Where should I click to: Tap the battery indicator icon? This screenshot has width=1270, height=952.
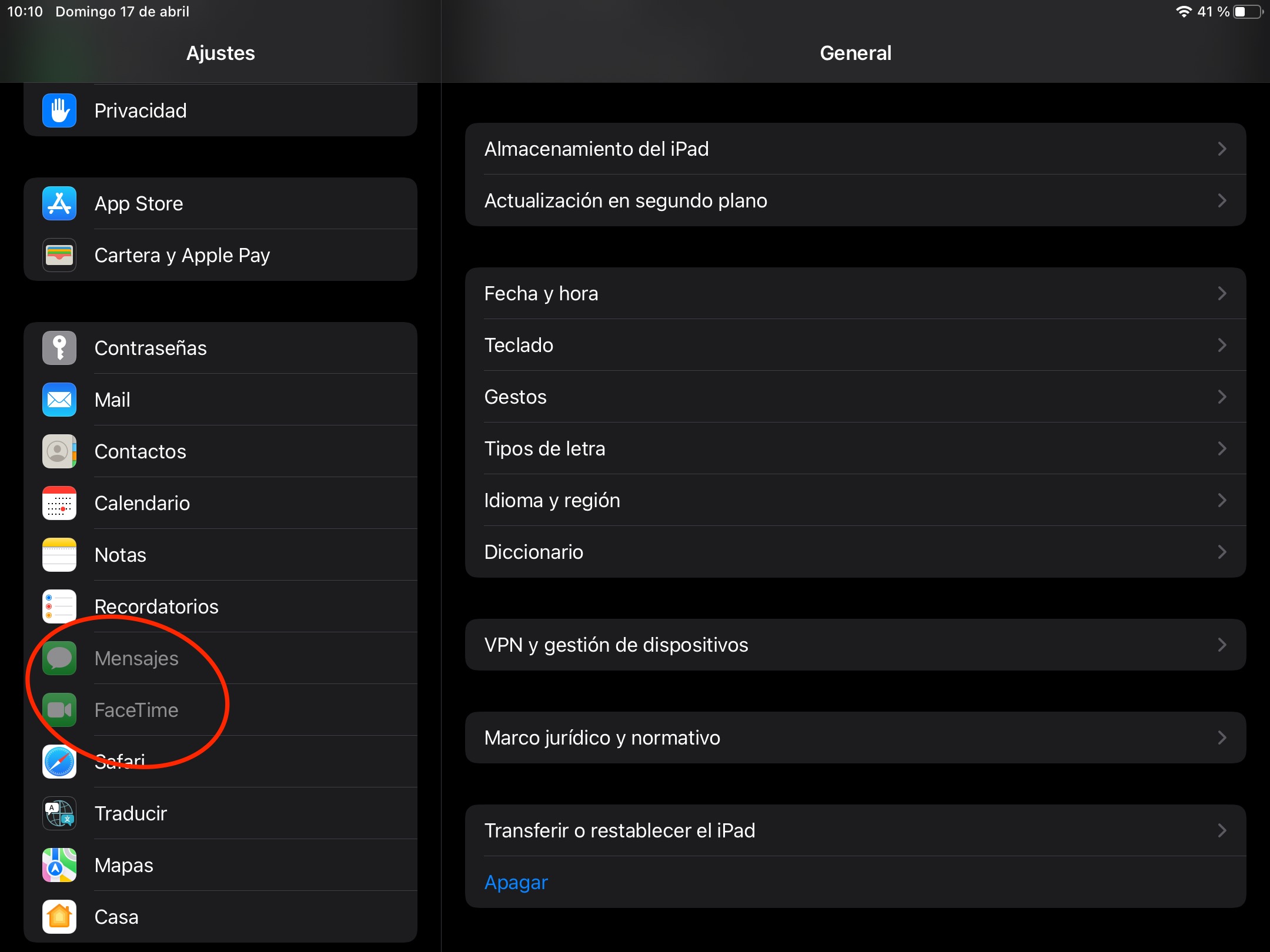coord(1248,12)
